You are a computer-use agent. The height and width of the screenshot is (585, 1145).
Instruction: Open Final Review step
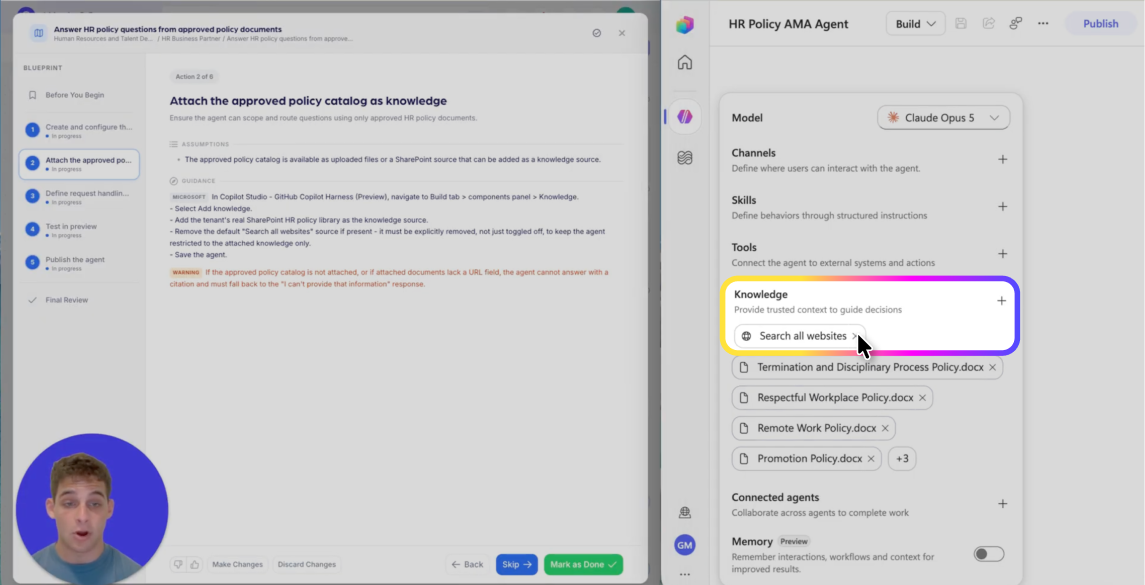pyautogui.click(x=66, y=300)
